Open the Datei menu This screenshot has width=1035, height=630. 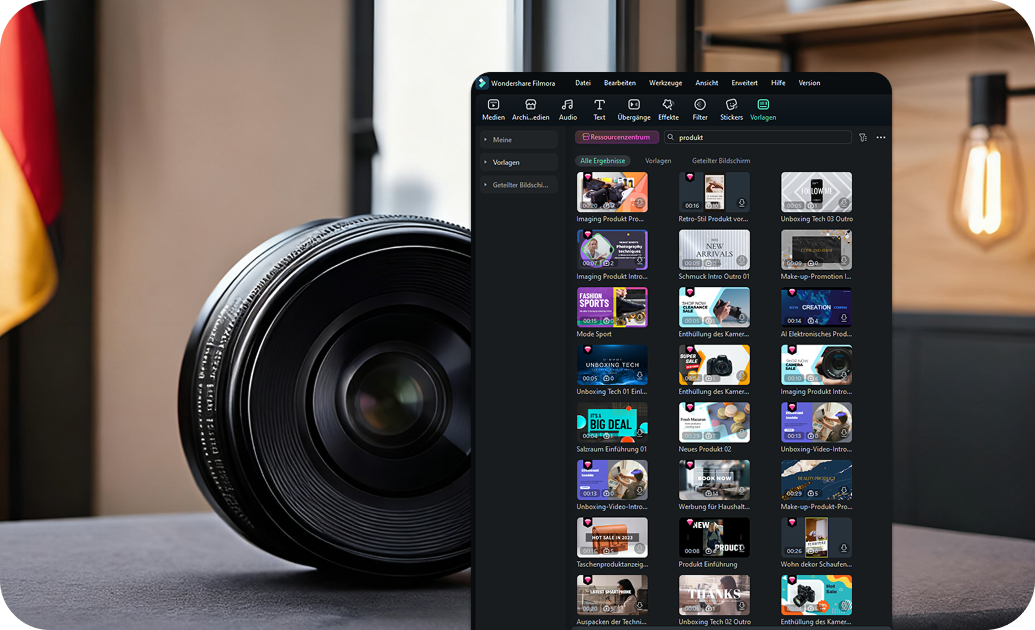pyautogui.click(x=583, y=83)
